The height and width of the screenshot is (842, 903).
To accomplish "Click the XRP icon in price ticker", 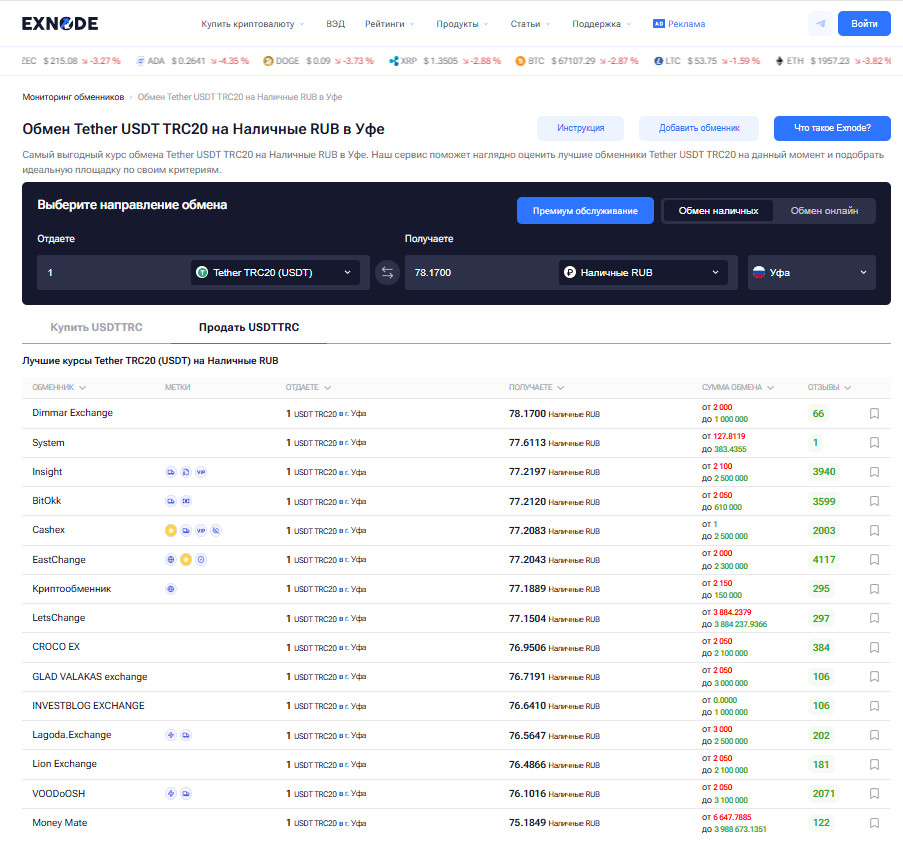I will click(x=394, y=61).
